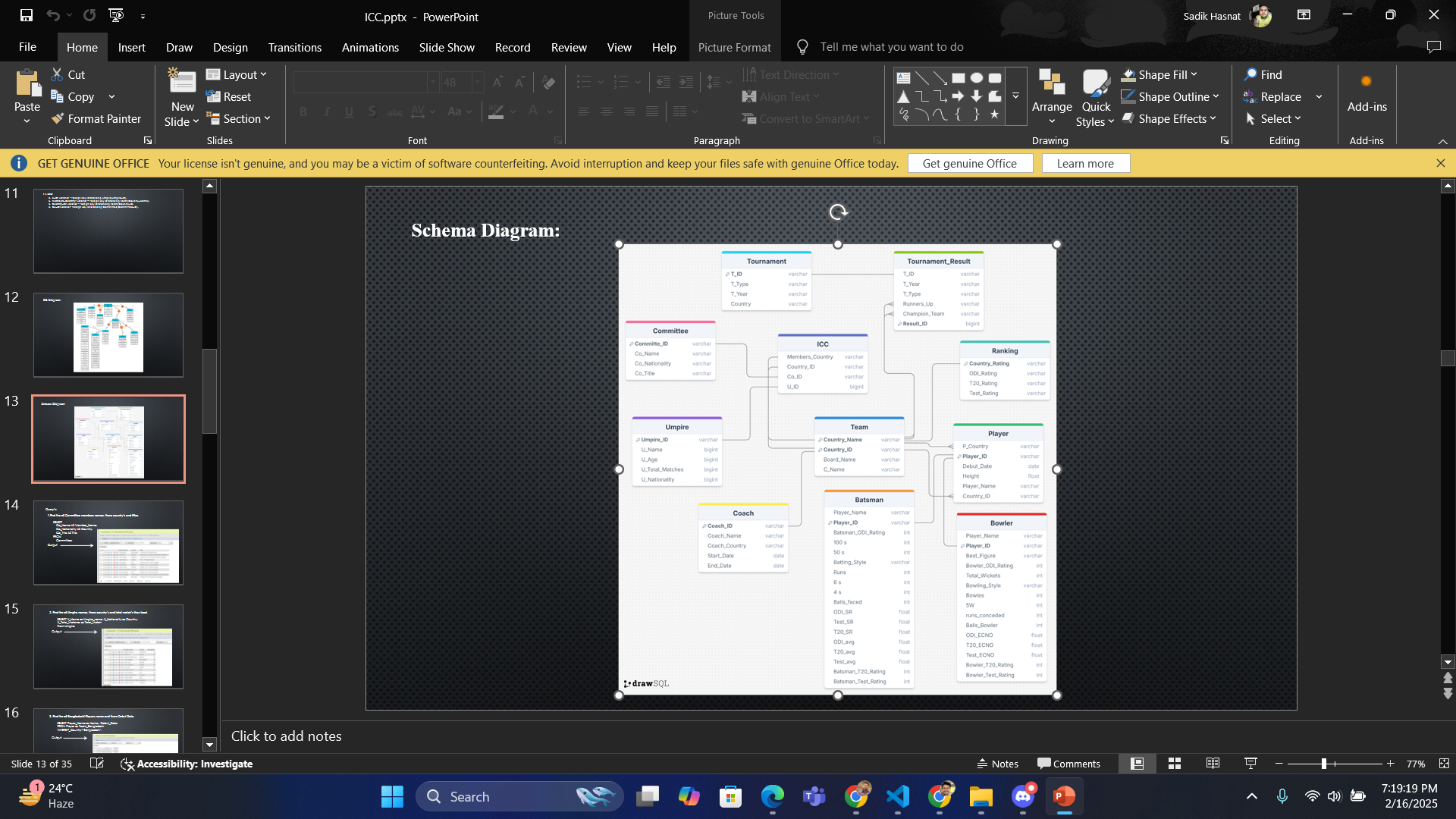Screen dimensions: 1456x819
Task: Open the Animations tab
Action: [x=370, y=47]
